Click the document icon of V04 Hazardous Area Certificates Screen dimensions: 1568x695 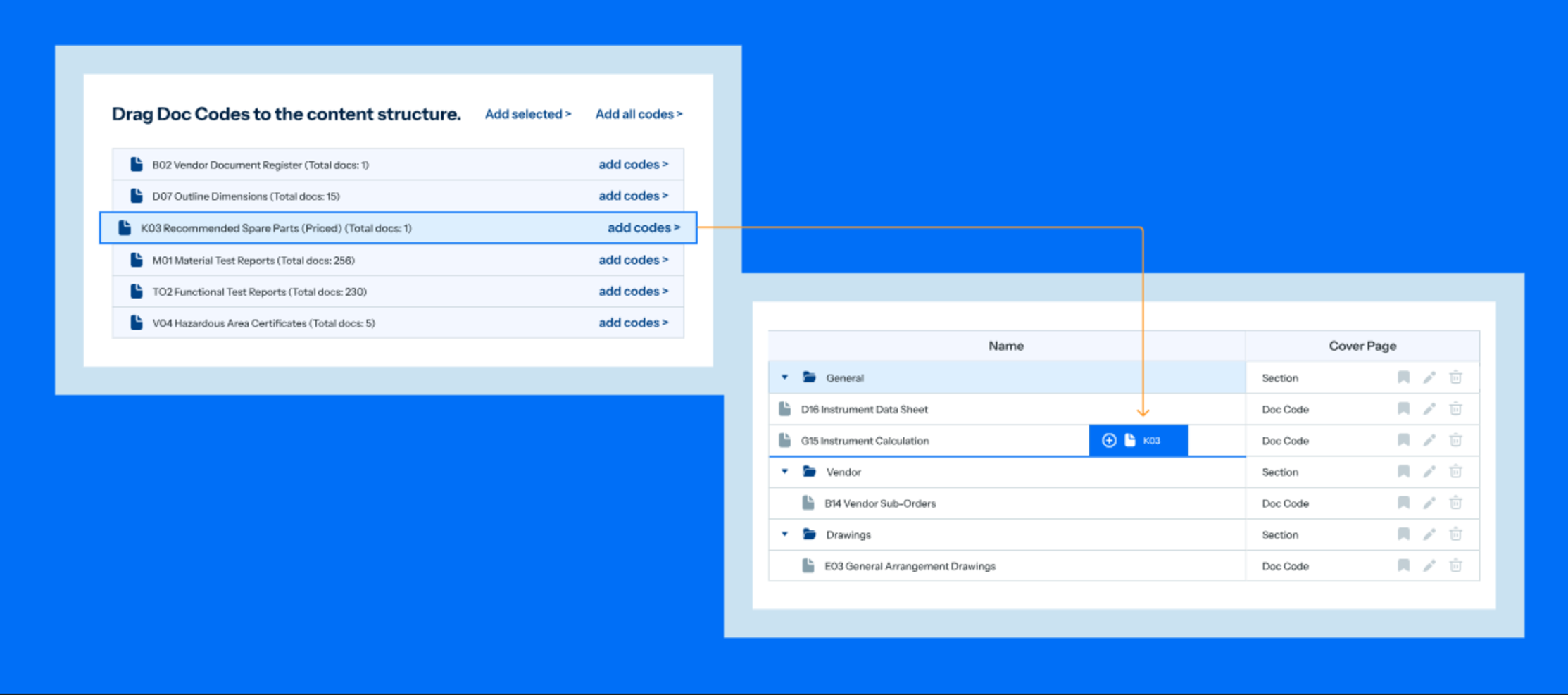[137, 323]
